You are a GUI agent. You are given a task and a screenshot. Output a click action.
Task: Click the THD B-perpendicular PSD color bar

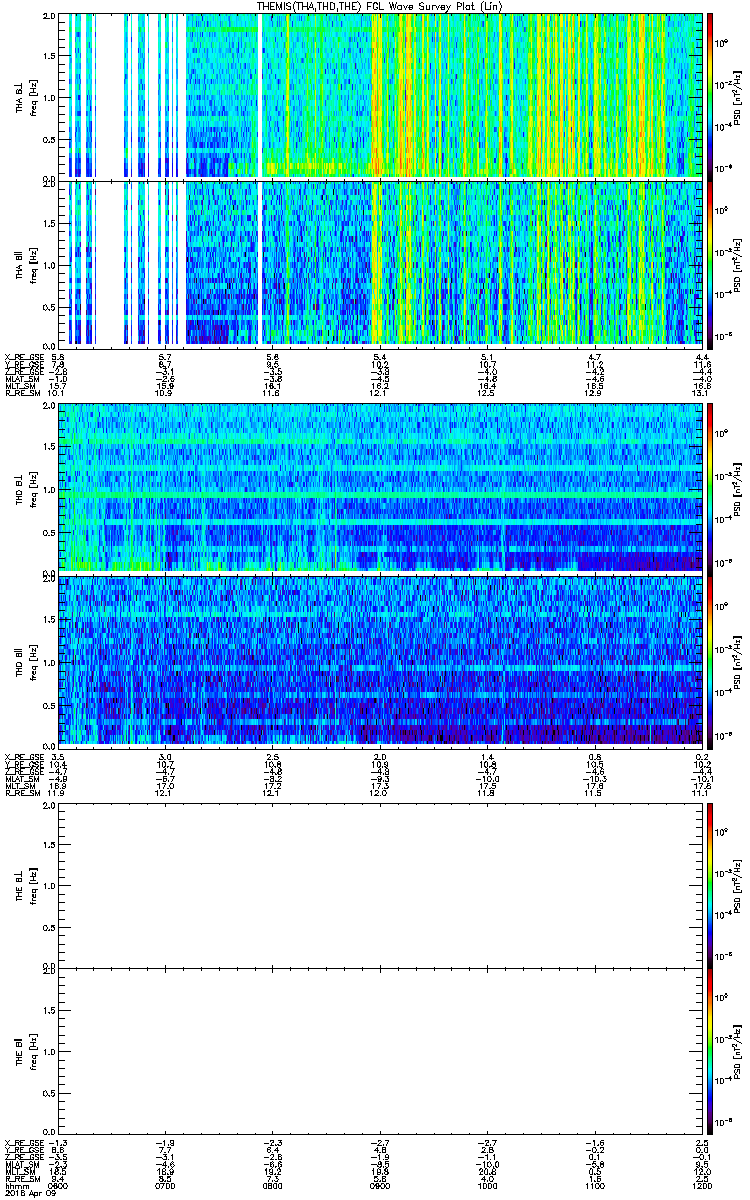(x=710, y=488)
